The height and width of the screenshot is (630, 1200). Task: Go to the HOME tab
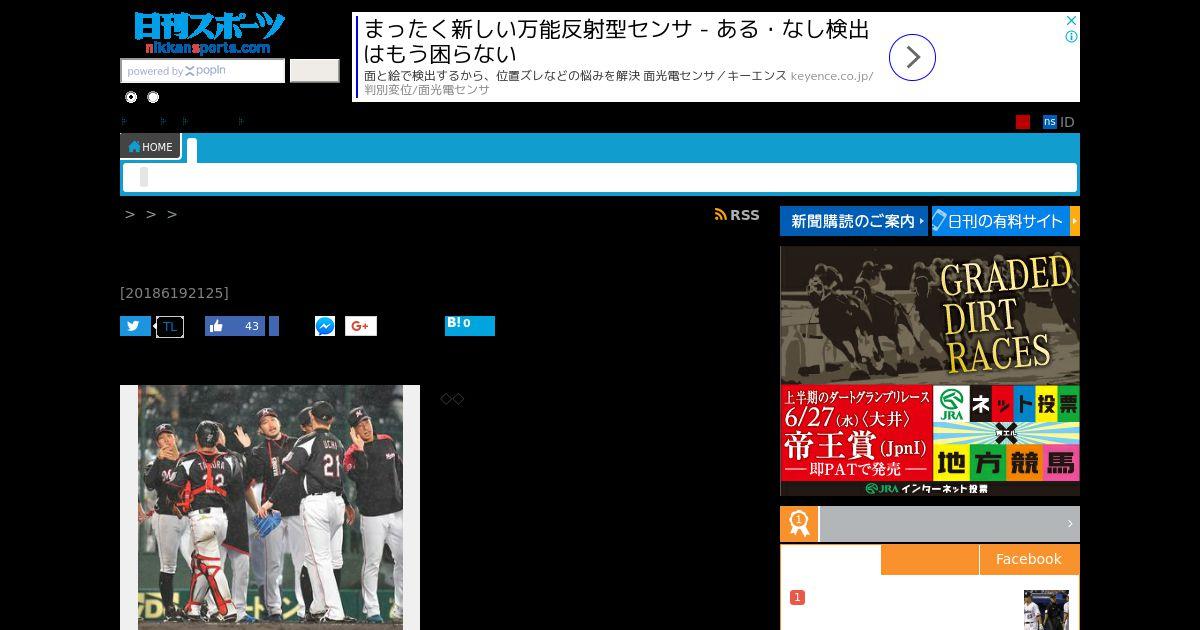150,147
